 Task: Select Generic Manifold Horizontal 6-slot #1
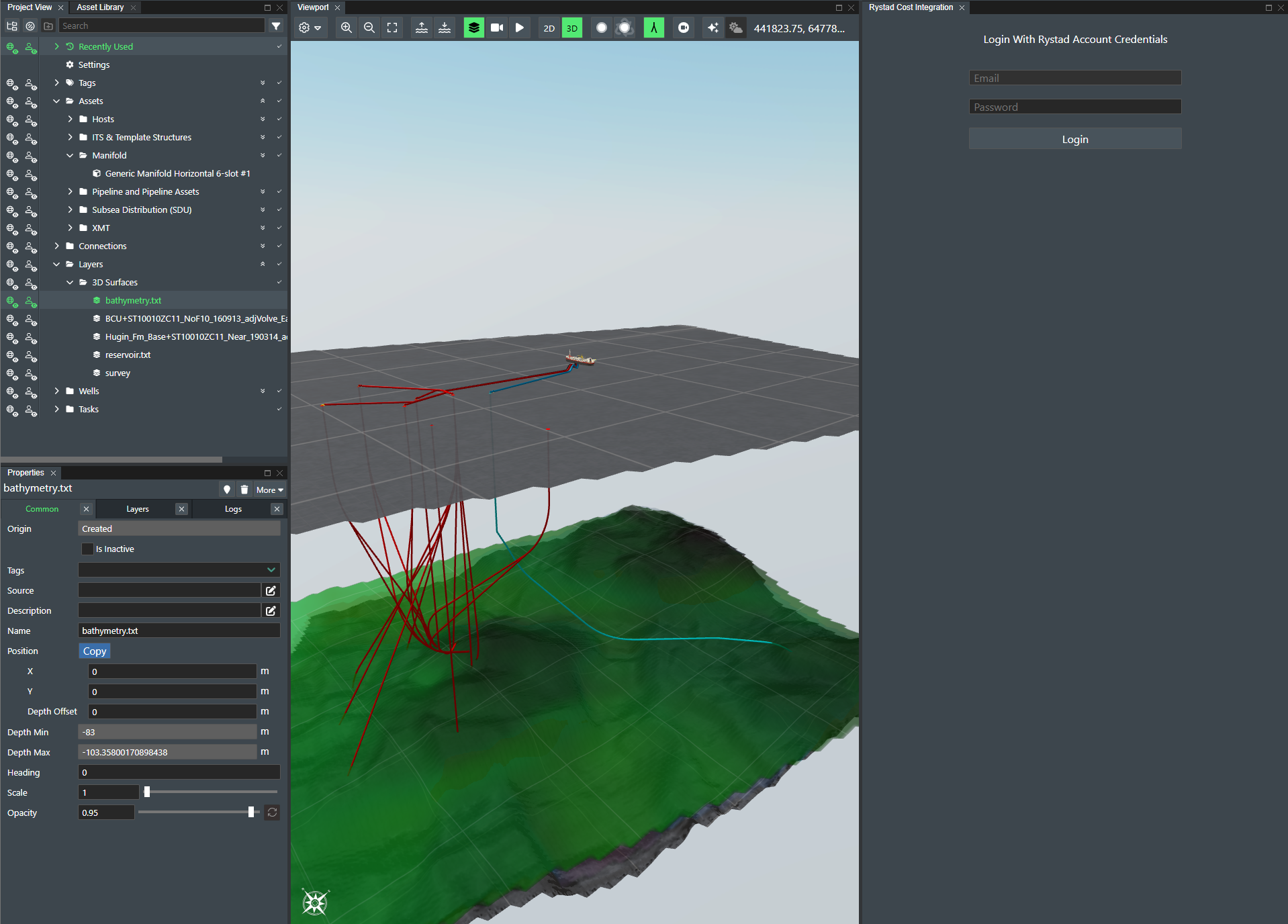177,173
